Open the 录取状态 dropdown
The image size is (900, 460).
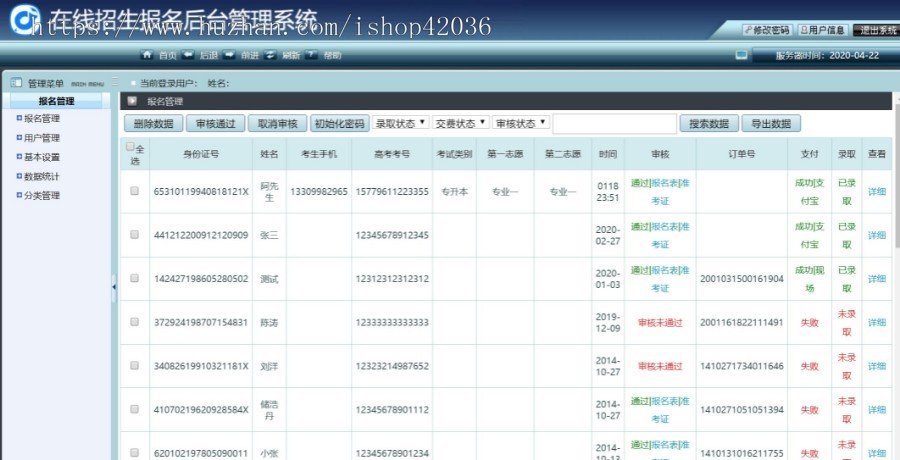tap(400, 123)
